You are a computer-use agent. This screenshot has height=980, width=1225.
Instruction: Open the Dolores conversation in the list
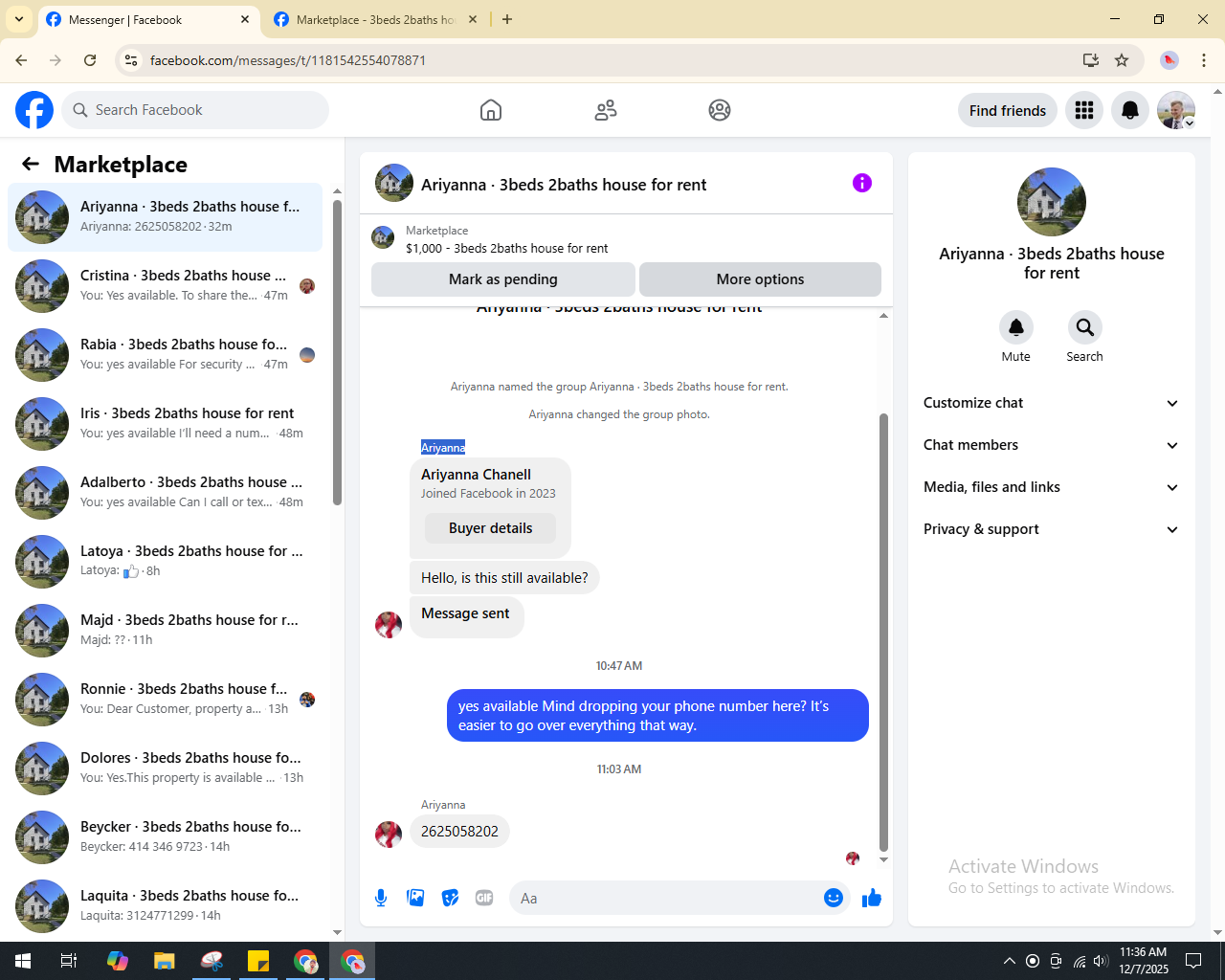(165, 768)
